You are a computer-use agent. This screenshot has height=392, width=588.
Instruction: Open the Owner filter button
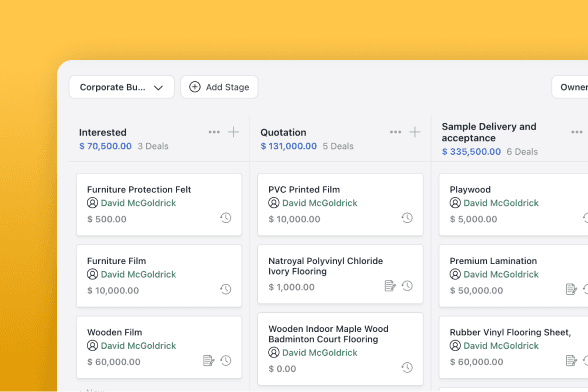click(x=570, y=87)
